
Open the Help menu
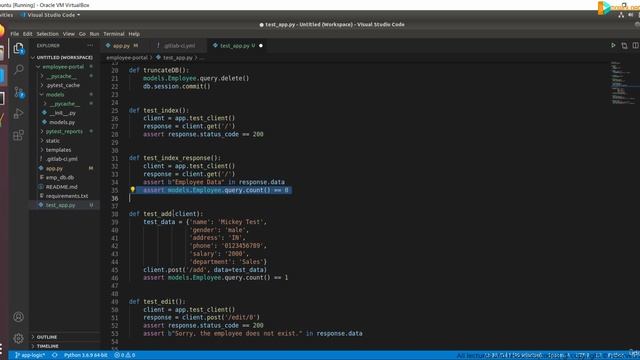[134, 34]
